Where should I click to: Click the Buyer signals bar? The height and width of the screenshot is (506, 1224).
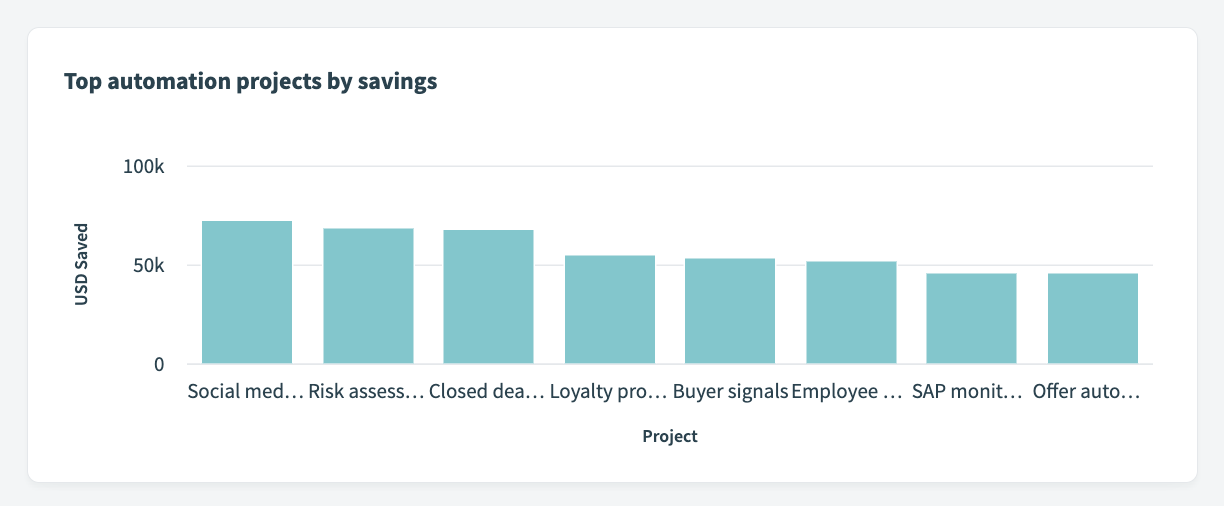(x=730, y=311)
